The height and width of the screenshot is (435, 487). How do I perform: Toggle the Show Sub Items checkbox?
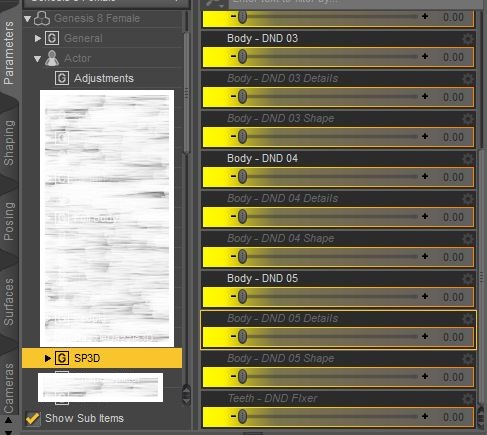click(32, 418)
